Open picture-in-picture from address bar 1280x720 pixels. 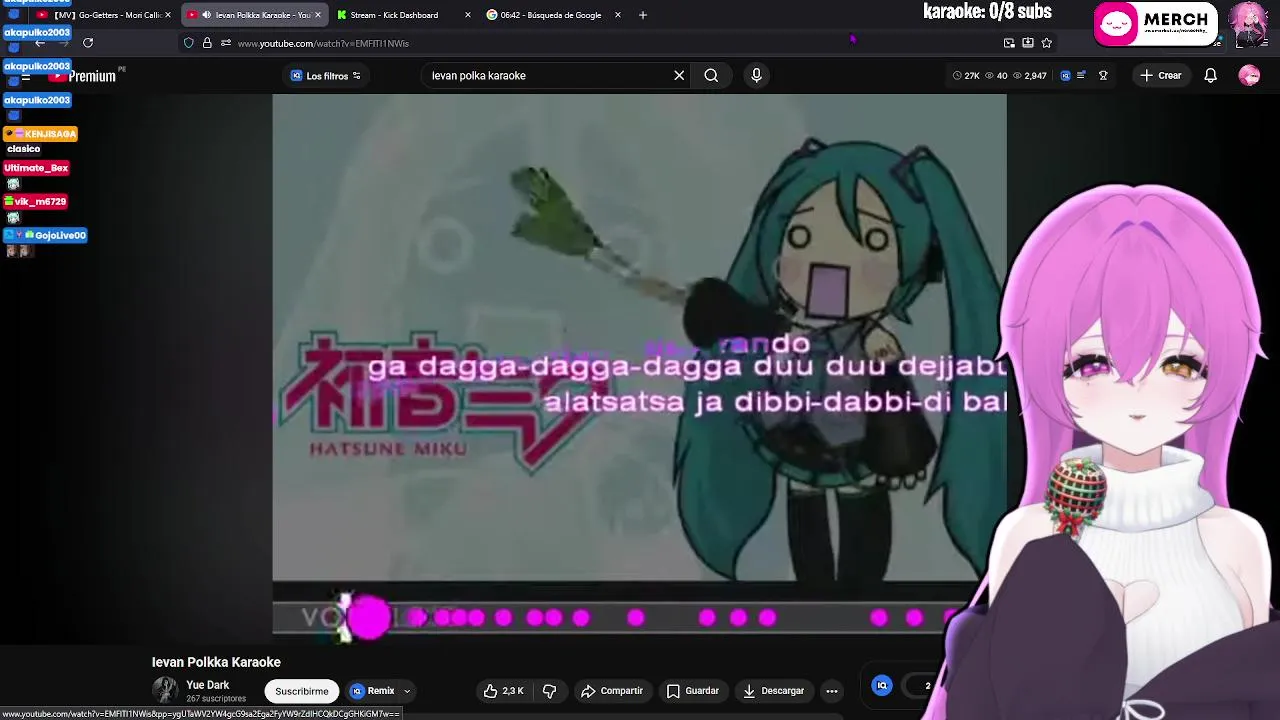(1009, 43)
